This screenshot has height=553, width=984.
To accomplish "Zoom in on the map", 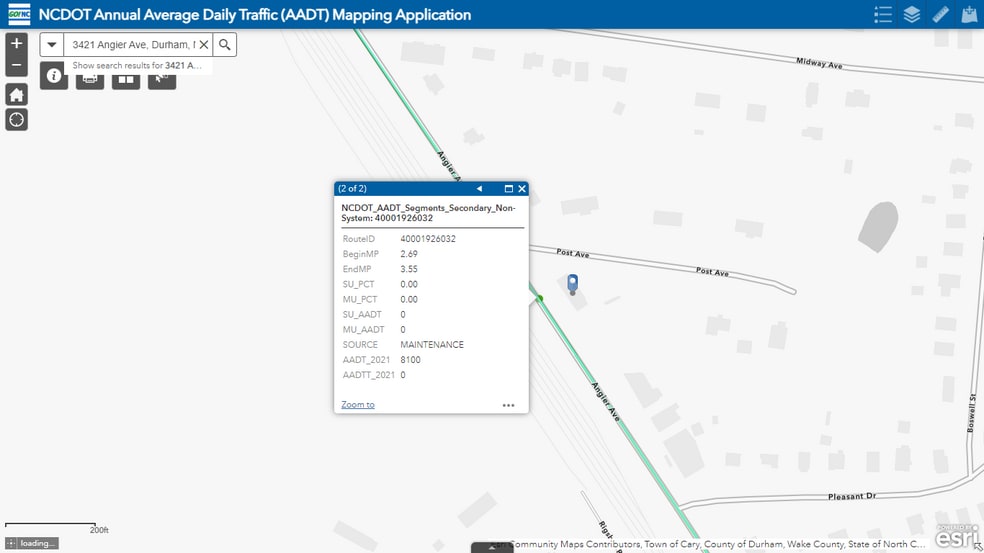I will pyautogui.click(x=16, y=43).
